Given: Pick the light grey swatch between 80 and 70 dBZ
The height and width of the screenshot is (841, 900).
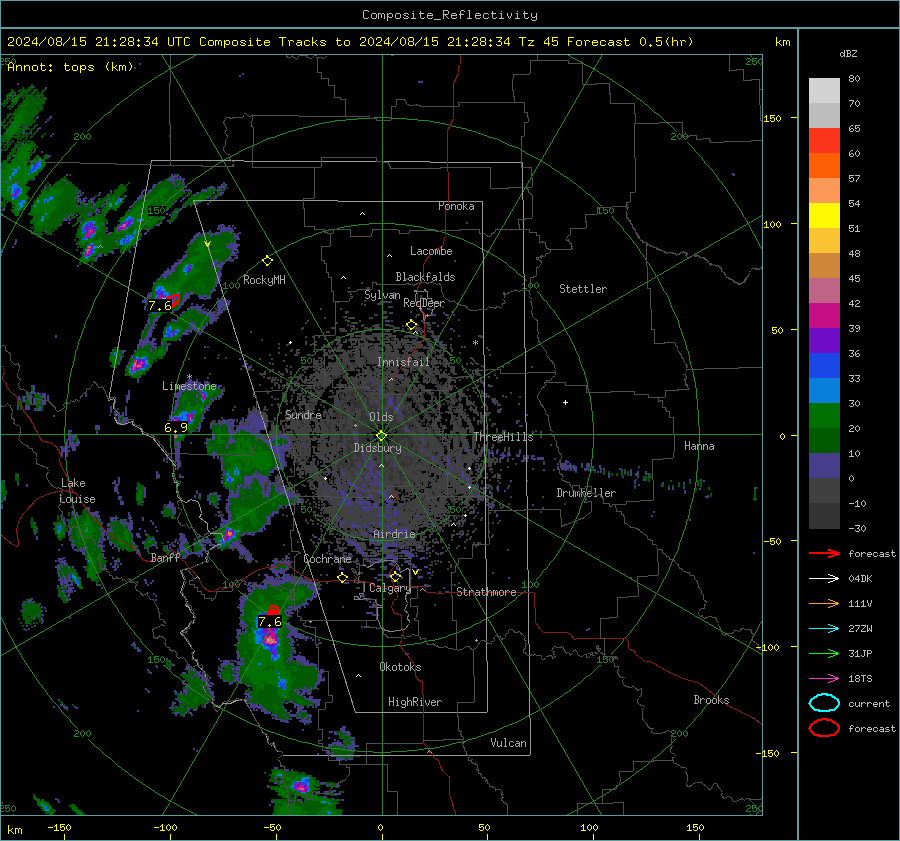Looking at the screenshot, I should (x=824, y=91).
